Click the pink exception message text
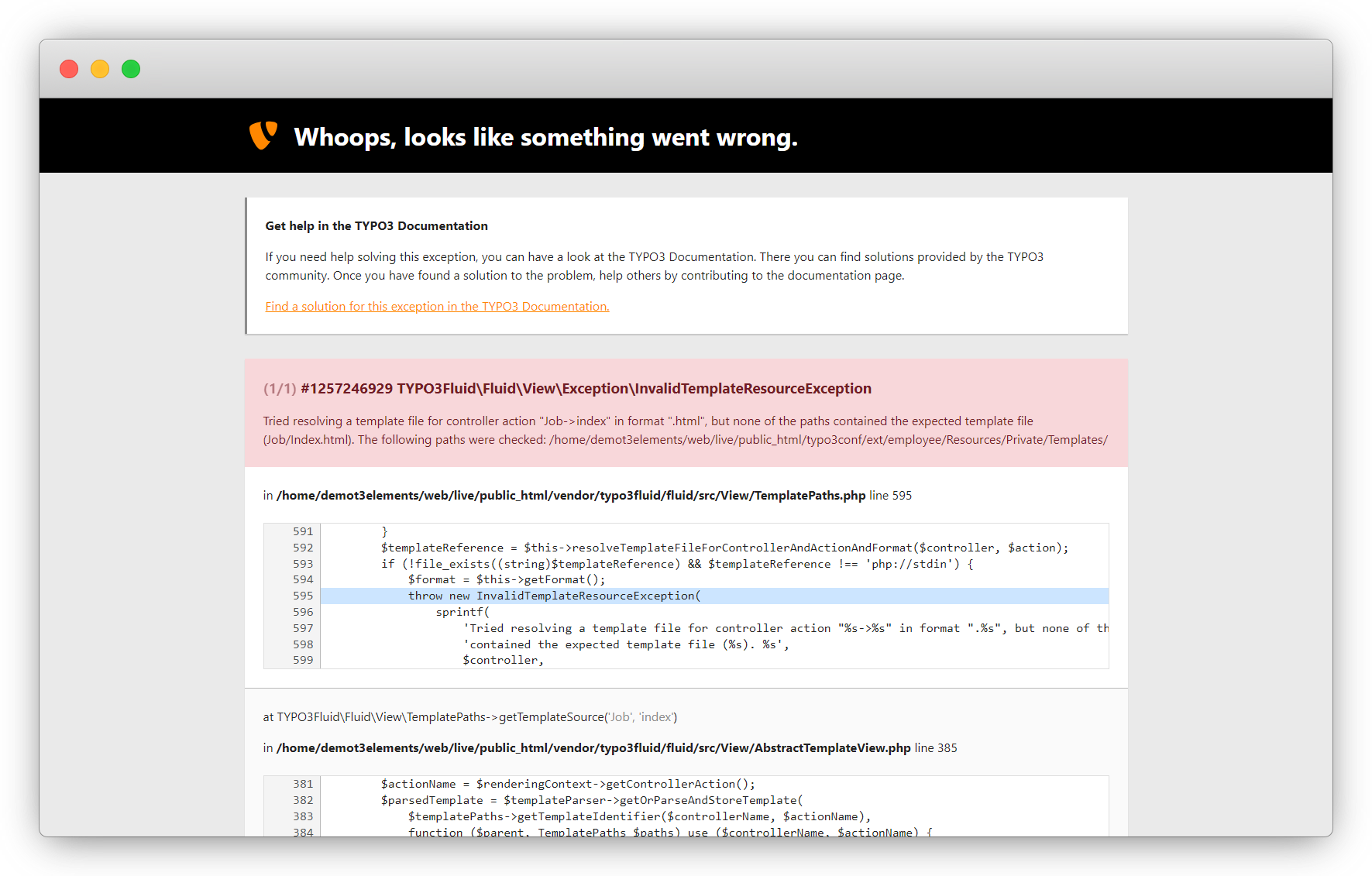This screenshot has height=876, width=1372. 685,431
